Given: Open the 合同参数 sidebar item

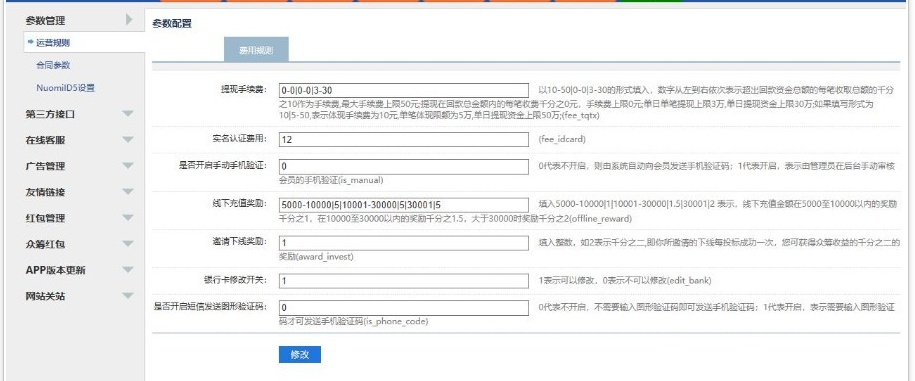Looking at the screenshot, I should (53, 65).
